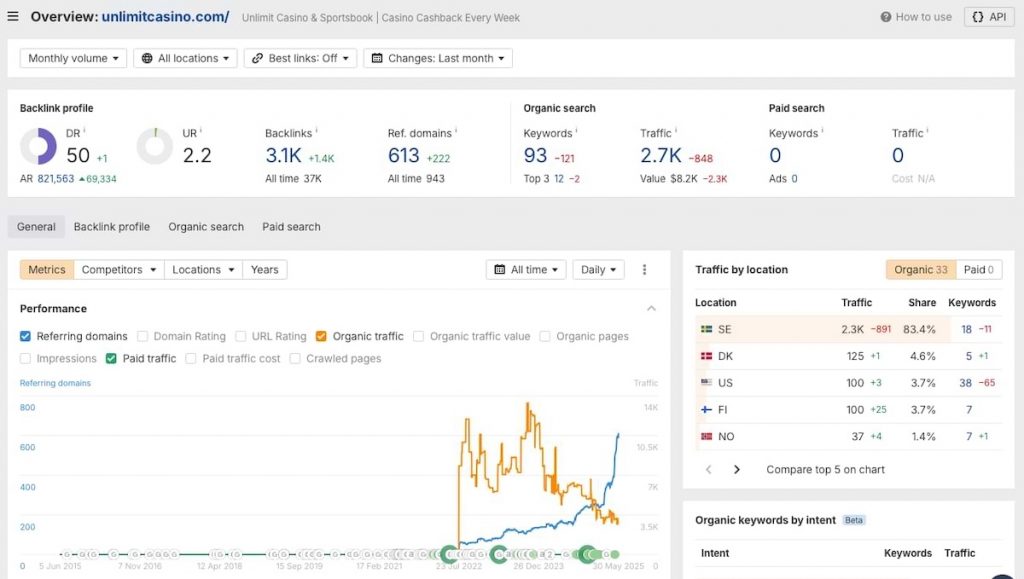Go to previous locations page arrow
This screenshot has width=1024, height=579.
coord(709,469)
